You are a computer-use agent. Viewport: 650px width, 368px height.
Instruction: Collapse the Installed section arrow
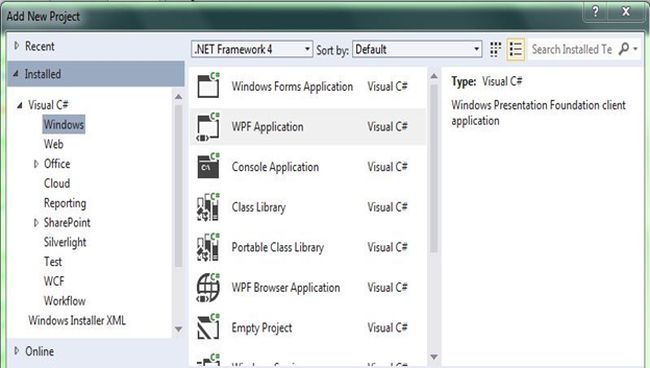[x=16, y=74]
